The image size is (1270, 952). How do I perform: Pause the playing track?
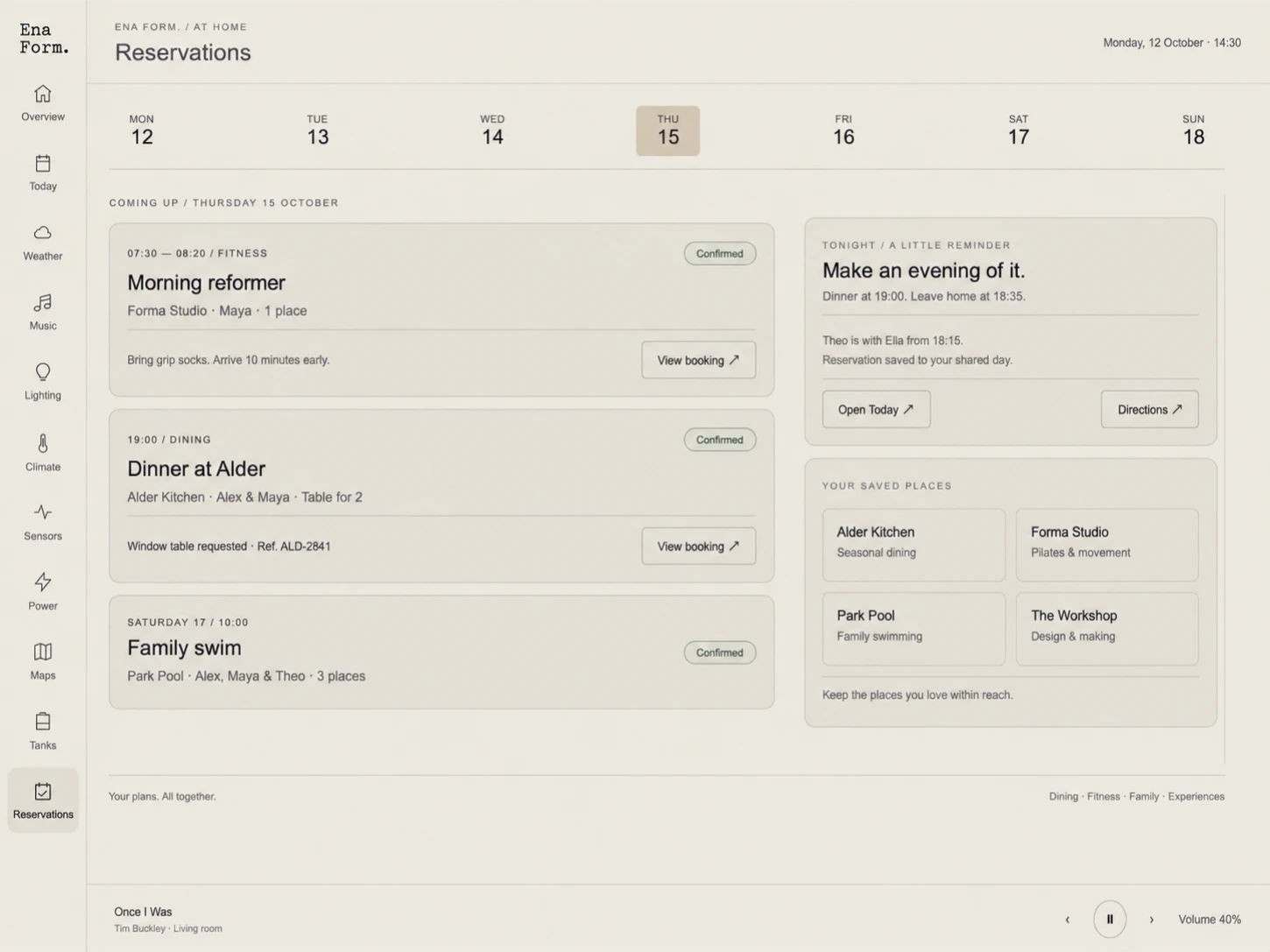coord(1110,919)
